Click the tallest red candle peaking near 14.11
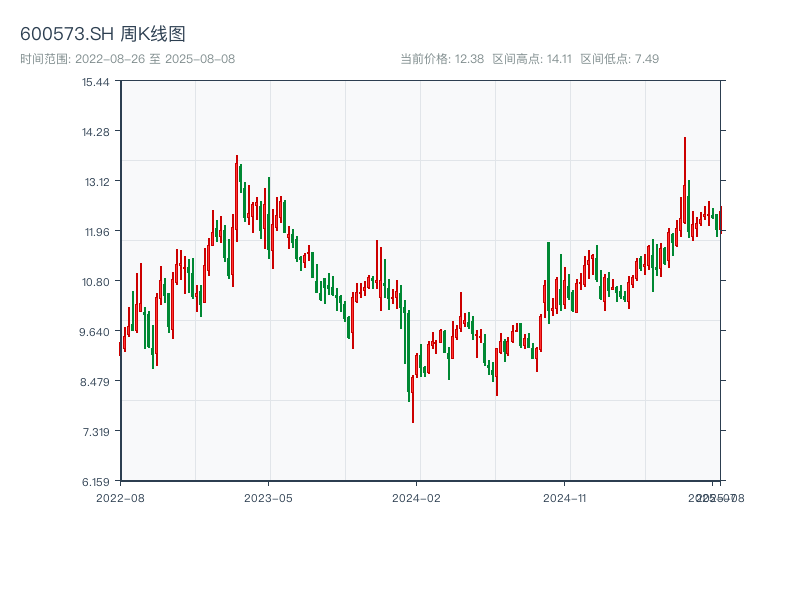Image resolution: width=800 pixels, height=600 pixels. click(x=685, y=180)
